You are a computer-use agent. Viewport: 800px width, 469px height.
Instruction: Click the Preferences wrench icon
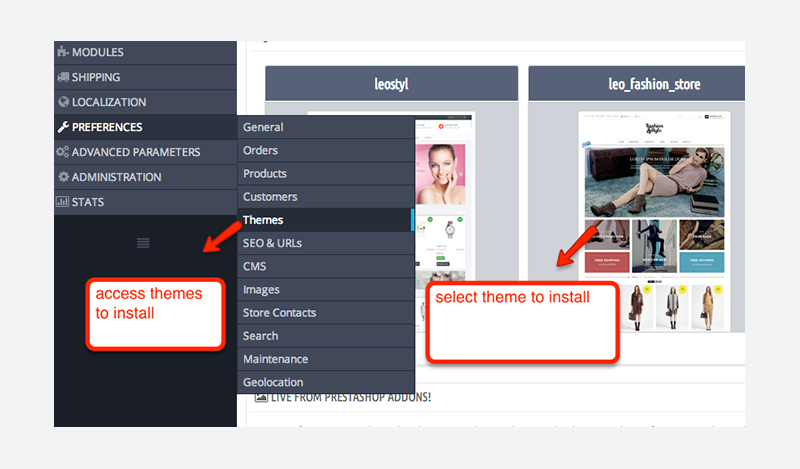click(x=63, y=127)
